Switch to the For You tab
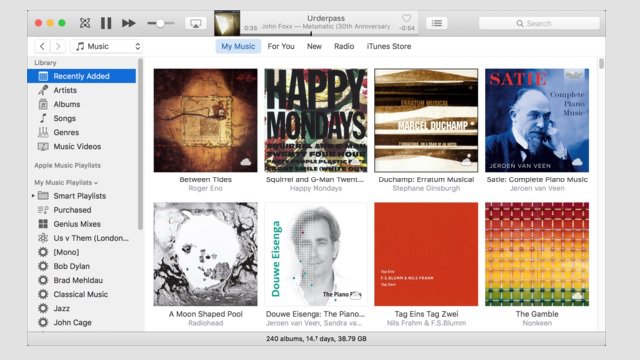The image size is (640, 360). click(281, 46)
